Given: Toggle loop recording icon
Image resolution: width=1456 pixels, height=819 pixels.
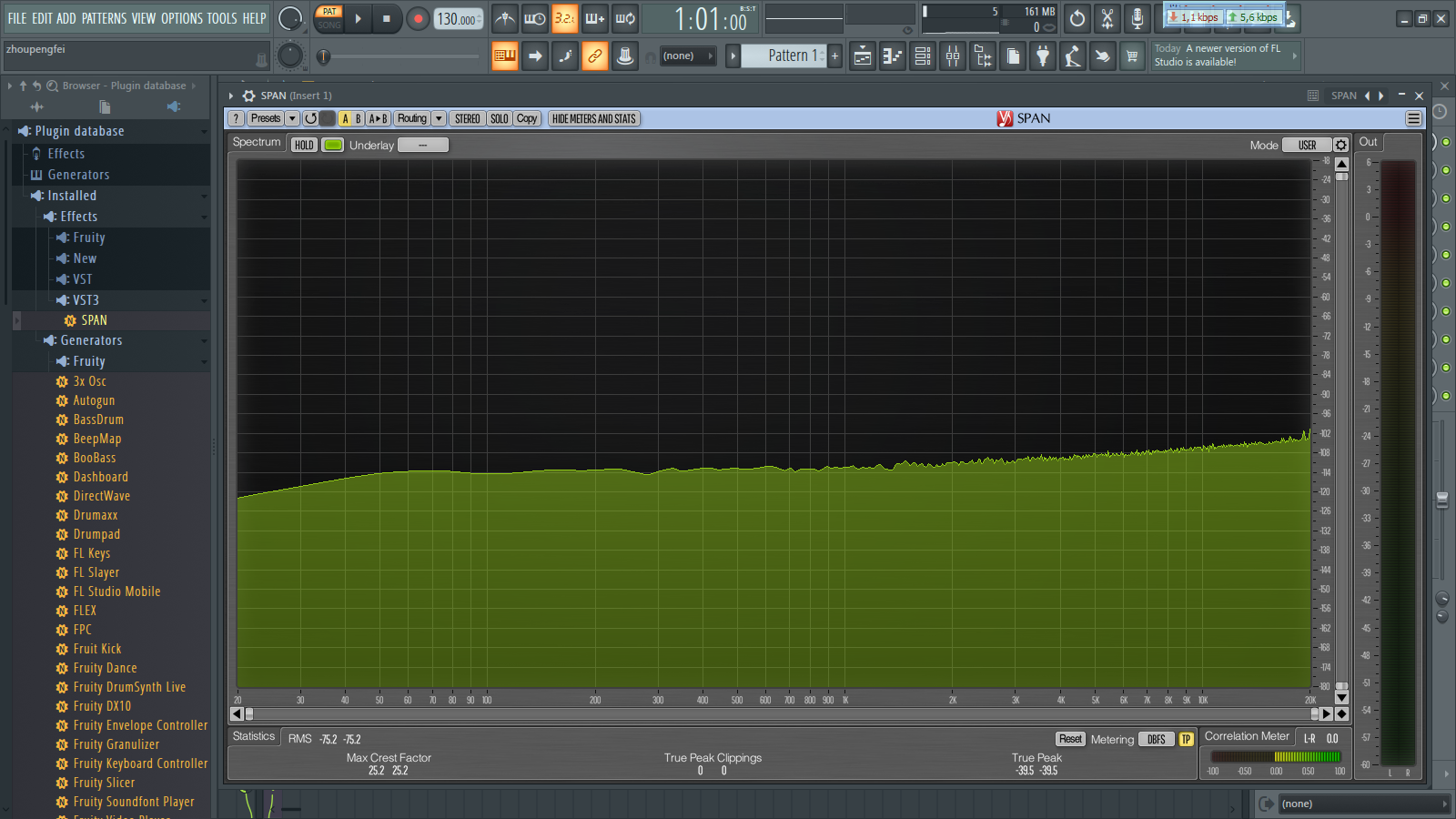Looking at the screenshot, I should point(624,18).
